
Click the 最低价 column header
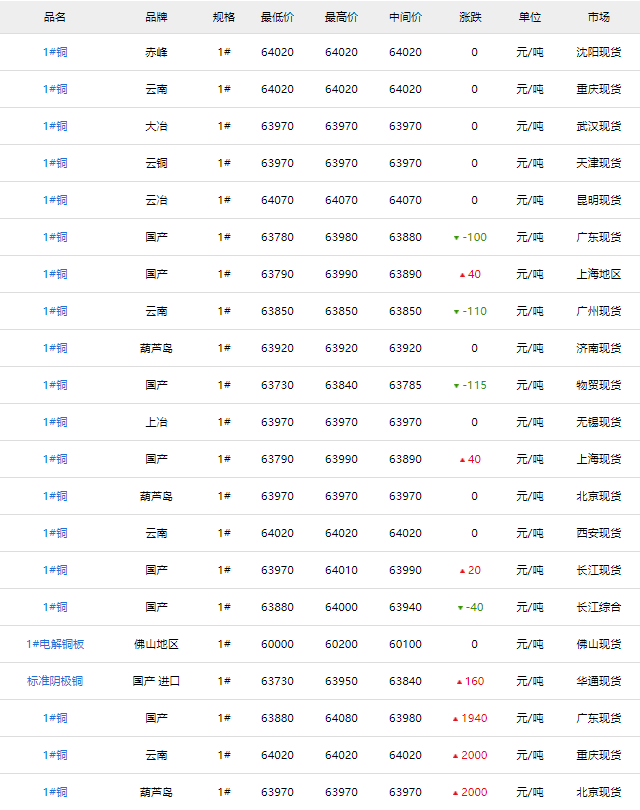(277, 17)
